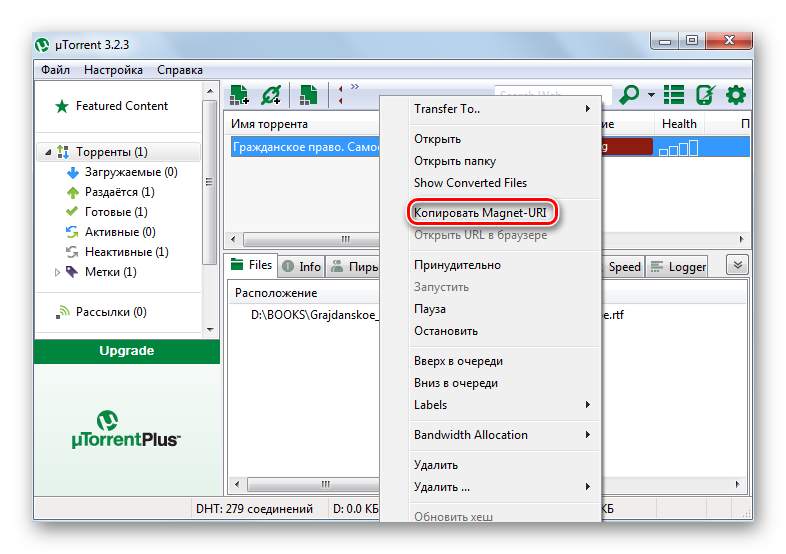
Task: Choose Открыть in context menu
Action: tap(505, 139)
